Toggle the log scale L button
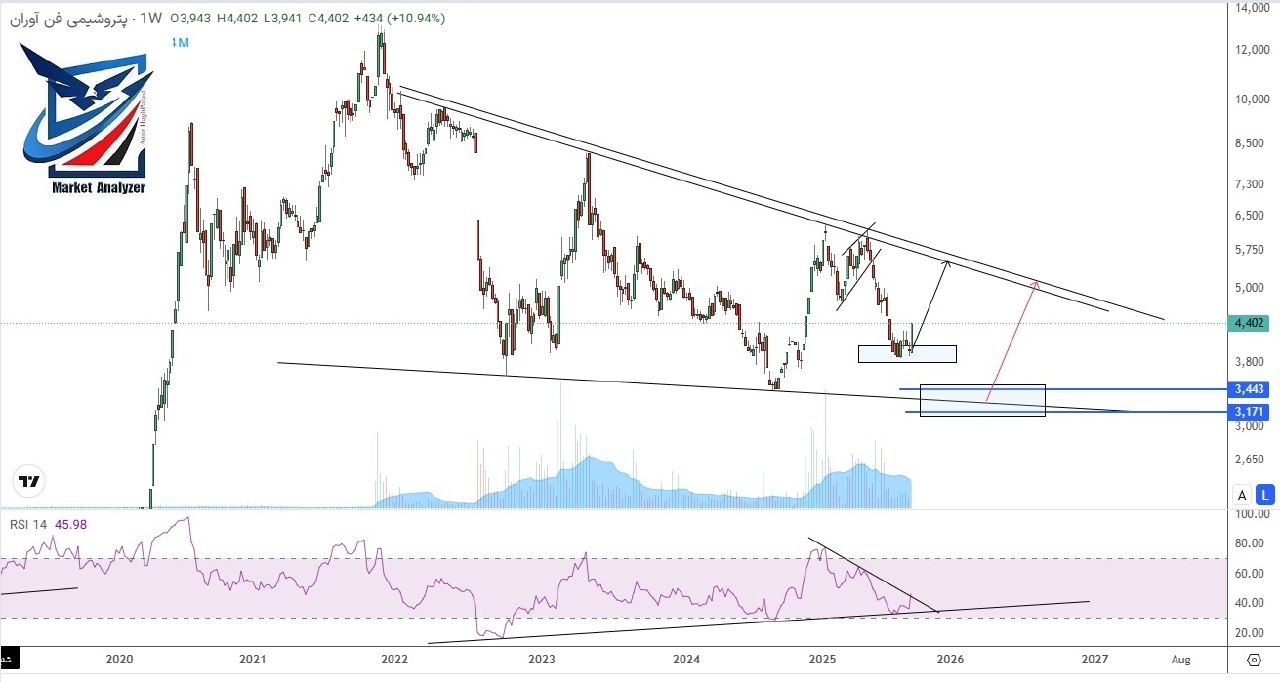Screen dimensions: 1280x682 1265,494
